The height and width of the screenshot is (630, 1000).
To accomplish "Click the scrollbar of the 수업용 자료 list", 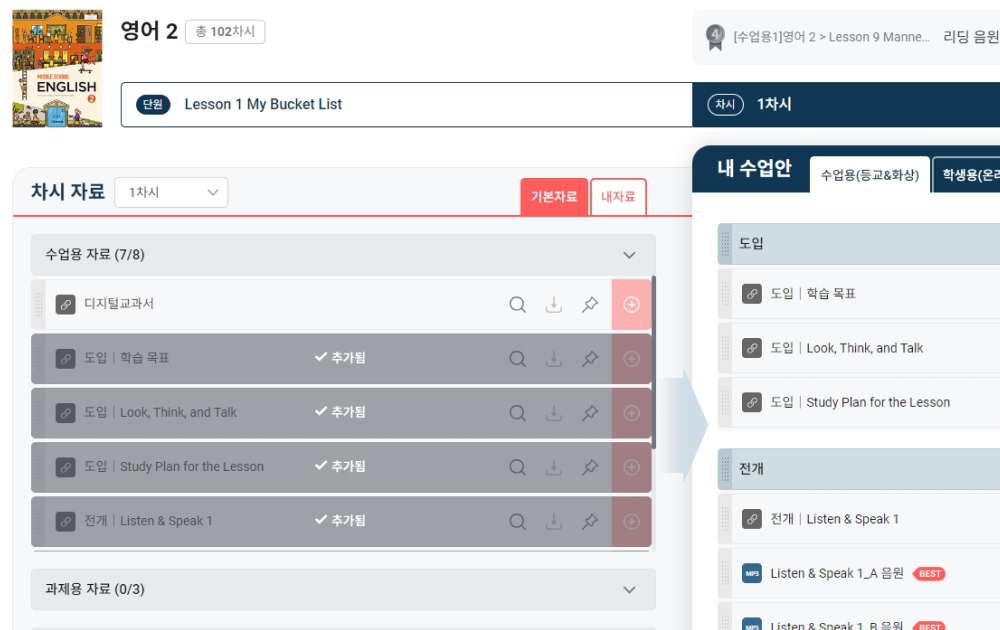I will [654, 362].
